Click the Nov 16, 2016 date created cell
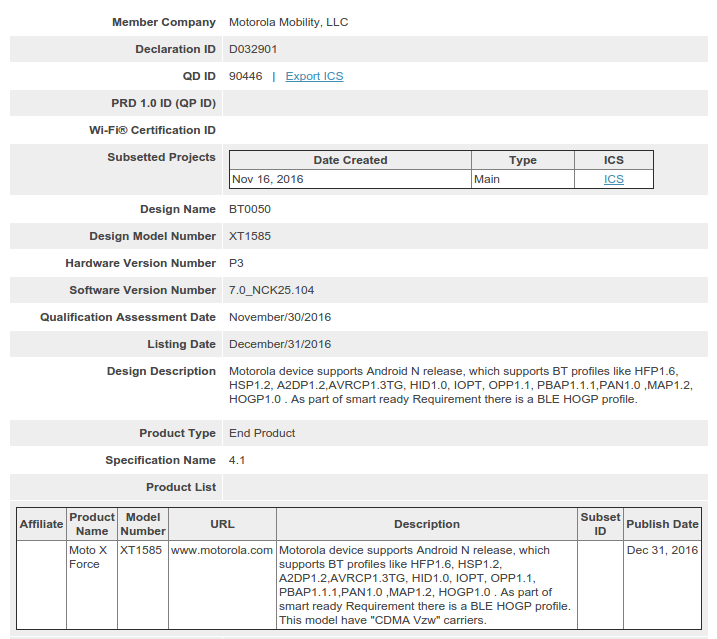Image resolution: width=717 pixels, height=639 pixels. (x=350, y=179)
